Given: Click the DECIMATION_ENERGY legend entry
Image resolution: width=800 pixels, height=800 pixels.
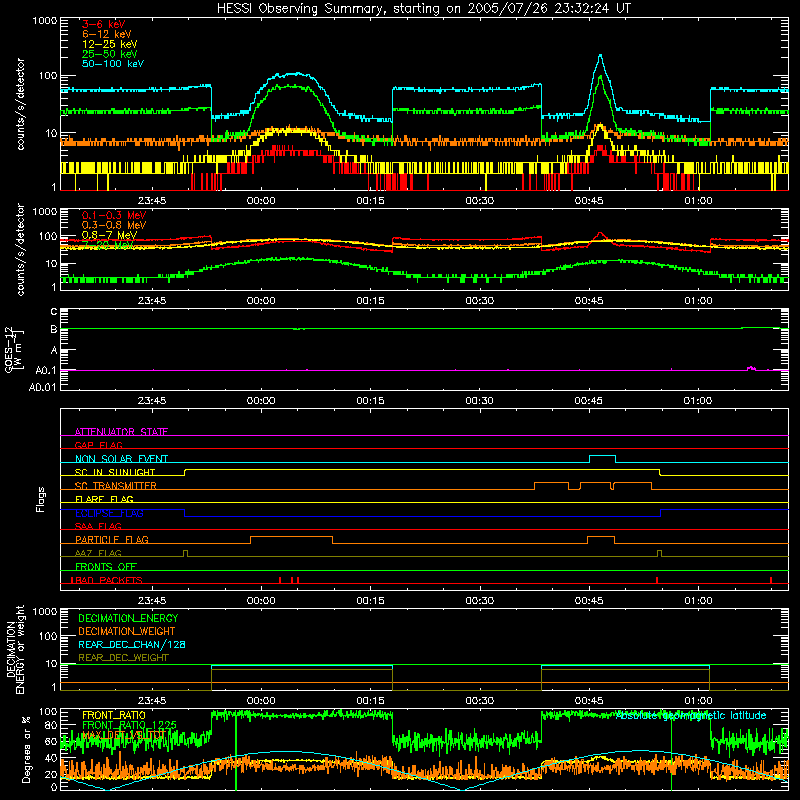Looking at the screenshot, I should [128, 618].
